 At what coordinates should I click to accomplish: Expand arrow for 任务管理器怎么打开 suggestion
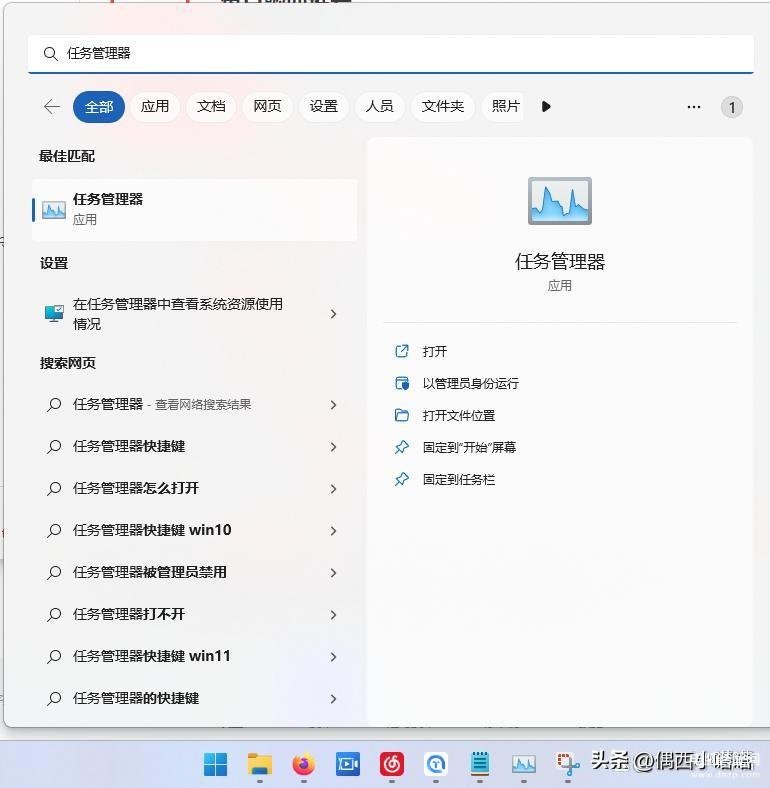333,489
